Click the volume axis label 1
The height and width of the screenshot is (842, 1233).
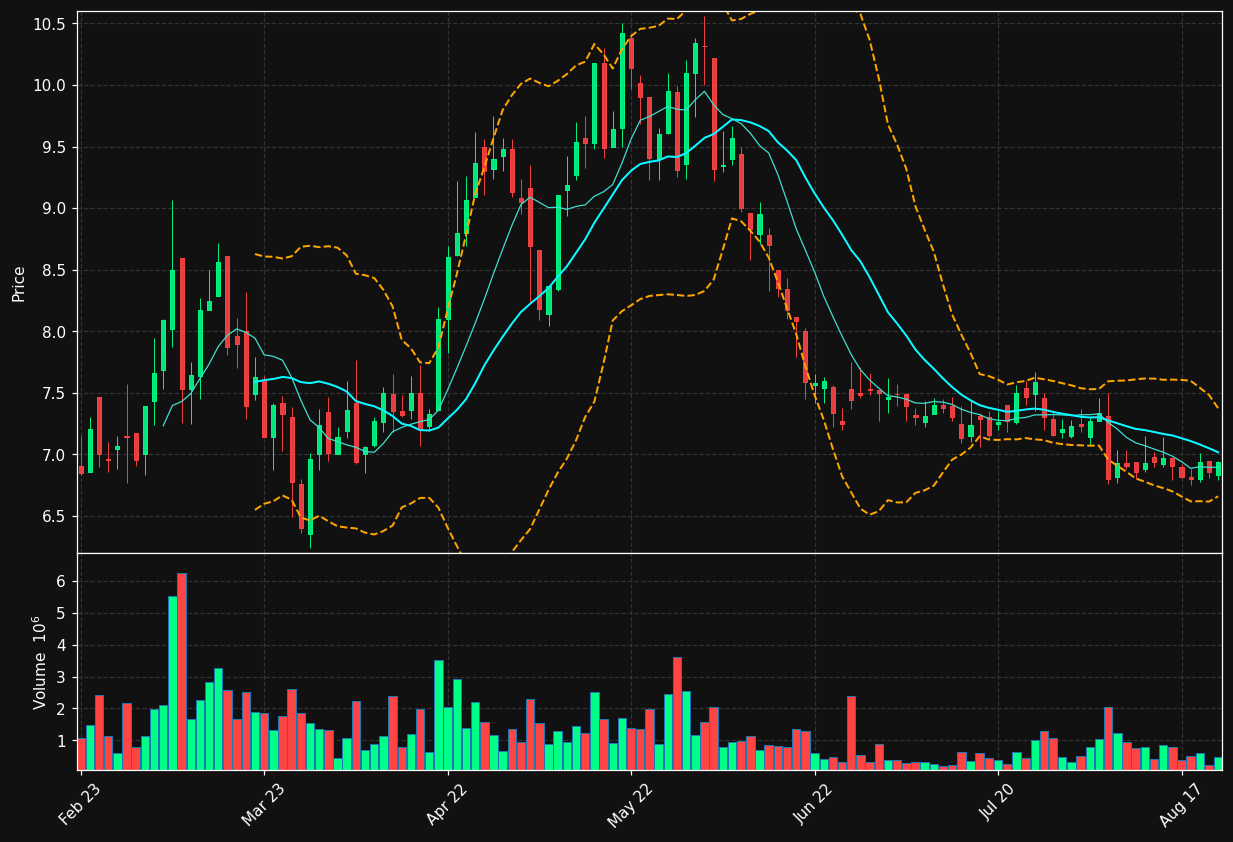[61, 742]
